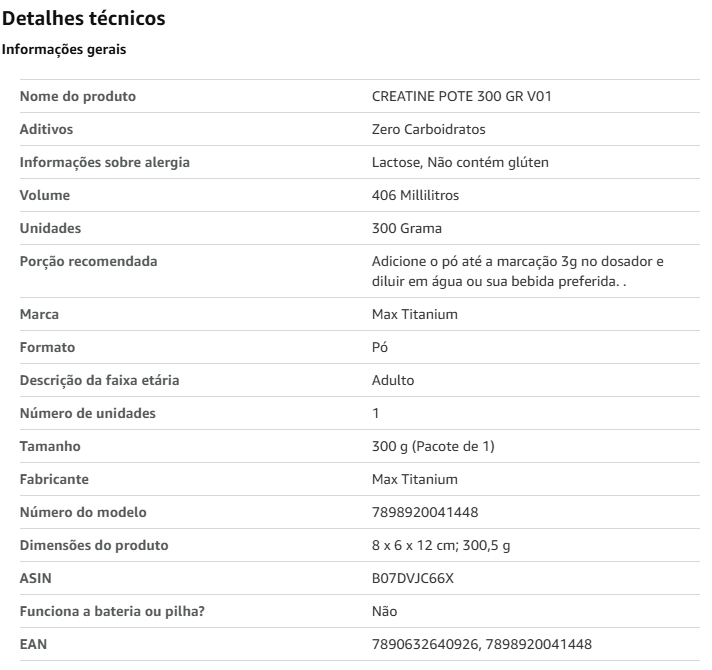Click the Detalhes técnicos heading
This screenshot has height=670, width=712.
point(84,19)
